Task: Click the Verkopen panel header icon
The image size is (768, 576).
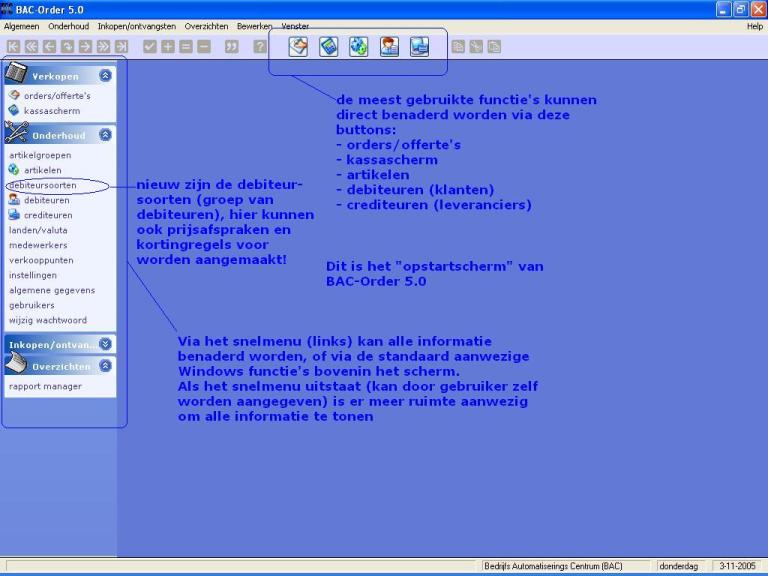Action: (16, 73)
